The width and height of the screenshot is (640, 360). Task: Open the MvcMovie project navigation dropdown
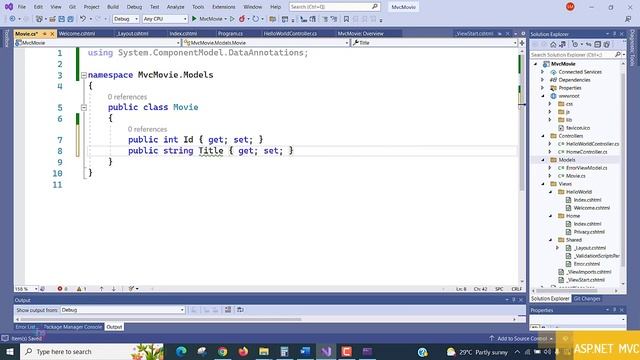coord(98,42)
